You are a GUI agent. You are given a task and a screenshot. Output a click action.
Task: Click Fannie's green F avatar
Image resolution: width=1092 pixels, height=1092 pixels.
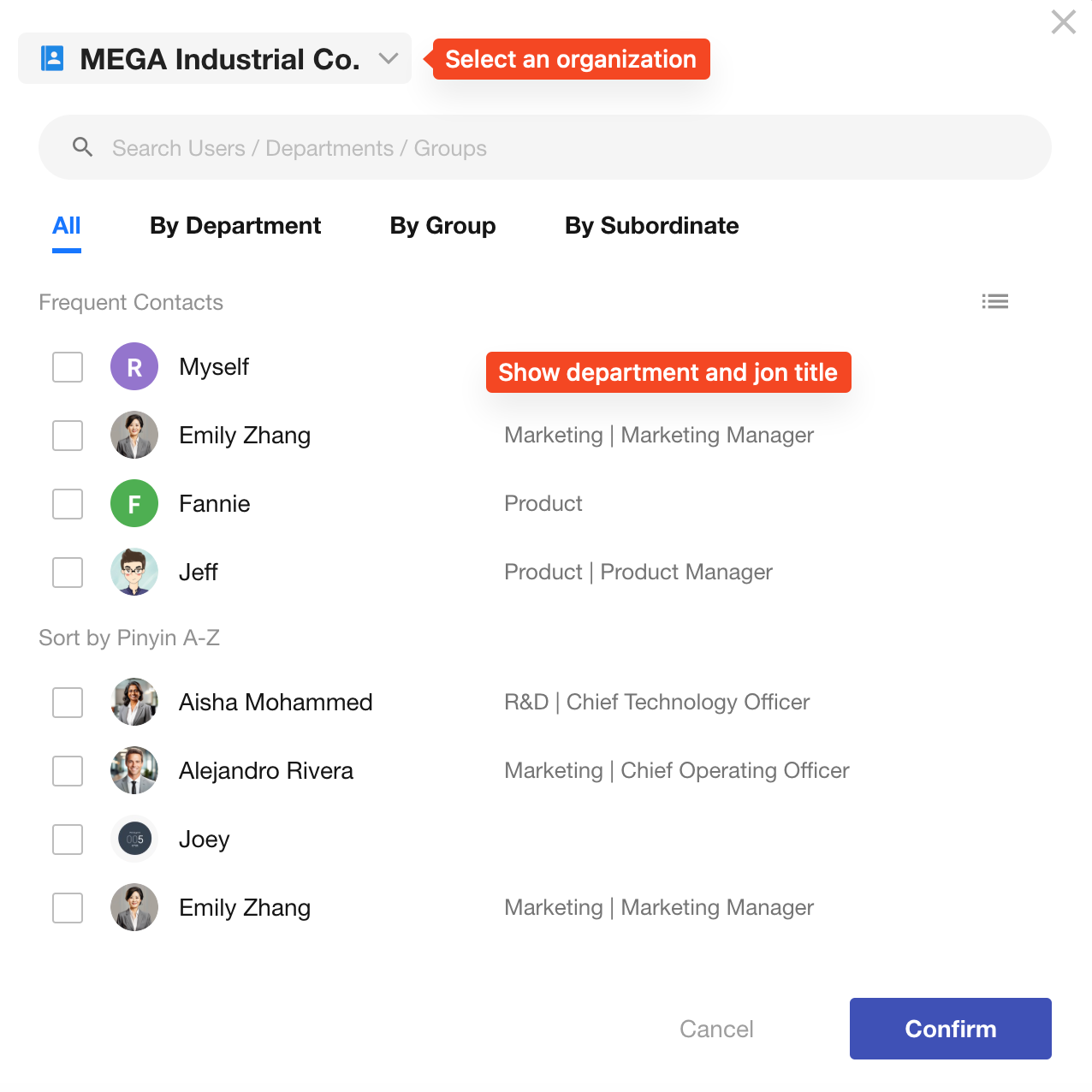click(134, 503)
